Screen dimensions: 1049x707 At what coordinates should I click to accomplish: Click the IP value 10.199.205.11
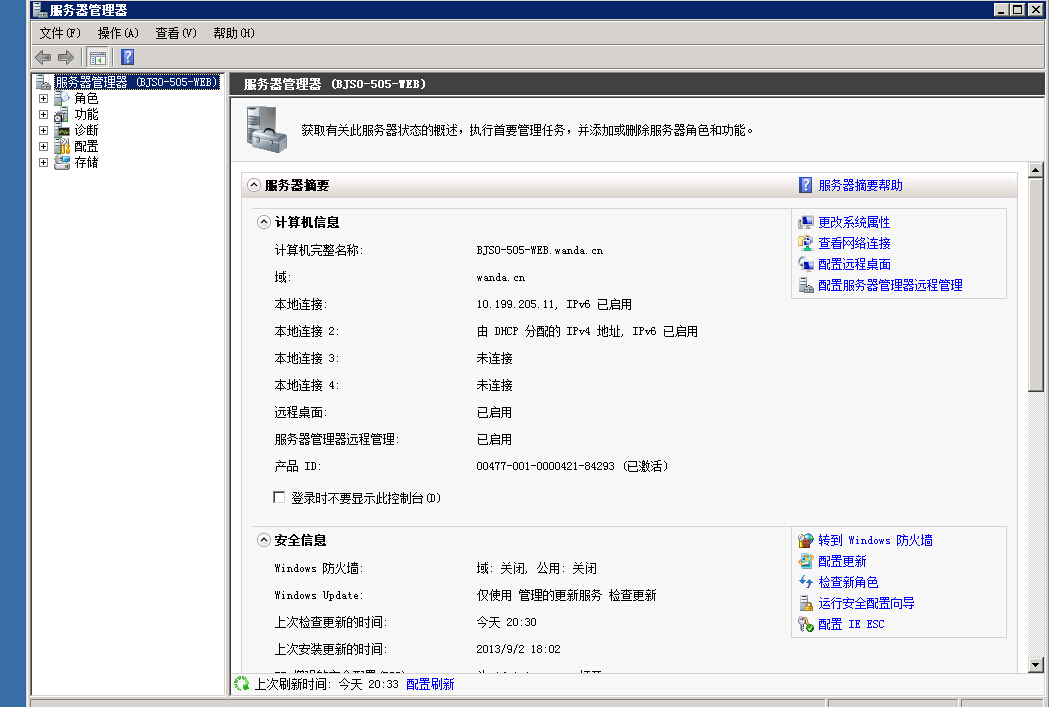pos(516,304)
